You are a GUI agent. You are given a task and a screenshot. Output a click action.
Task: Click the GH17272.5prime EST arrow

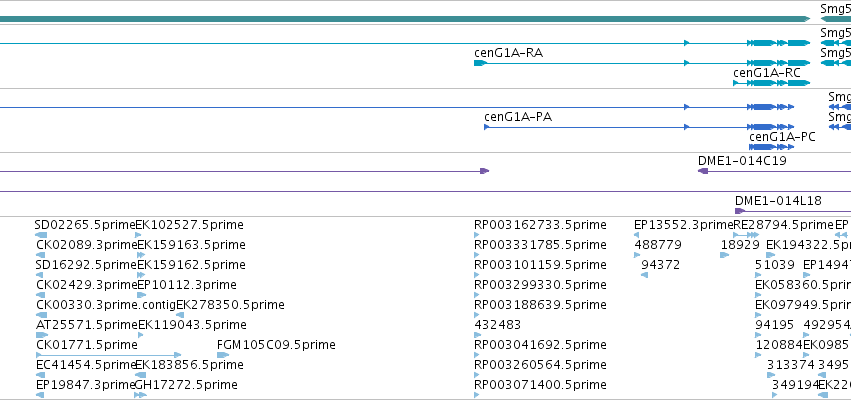[141, 395]
